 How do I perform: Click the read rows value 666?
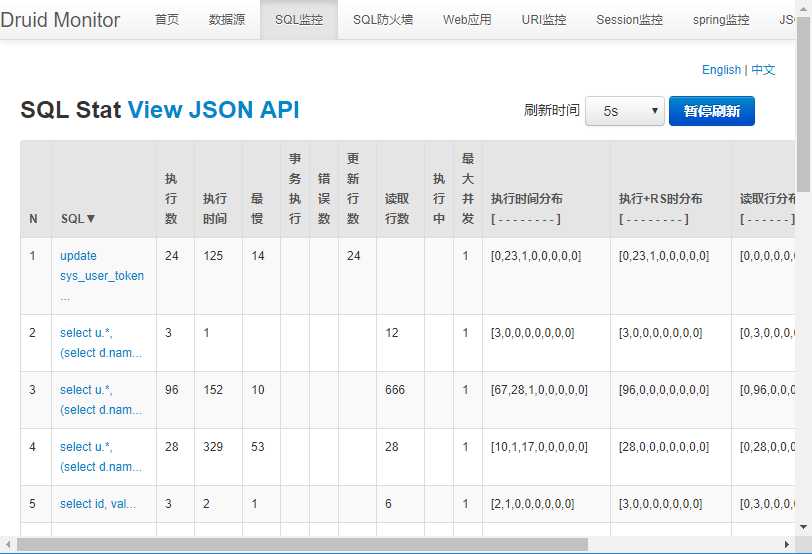(395, 390)
